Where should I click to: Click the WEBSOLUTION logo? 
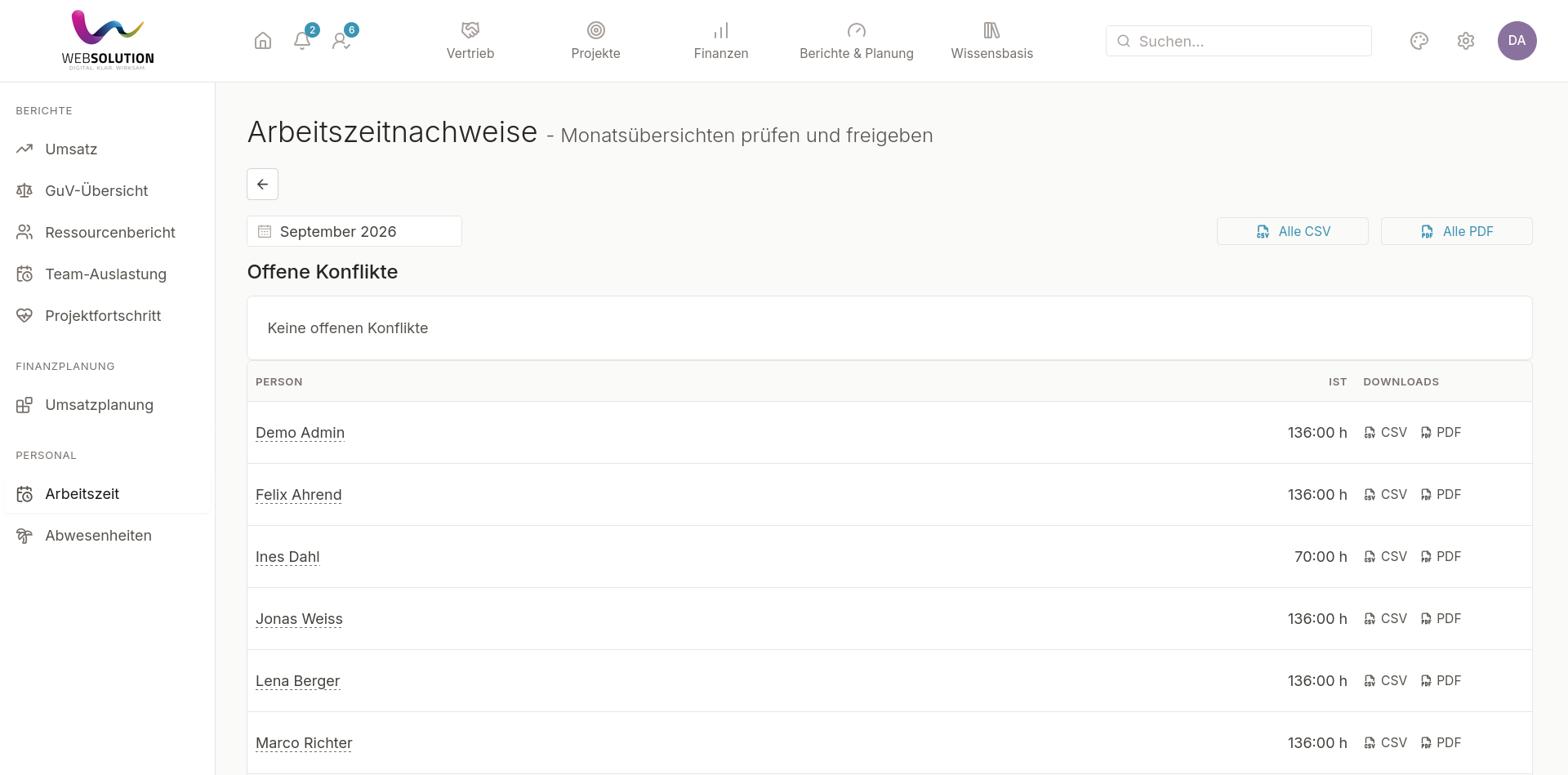(108, 40)
